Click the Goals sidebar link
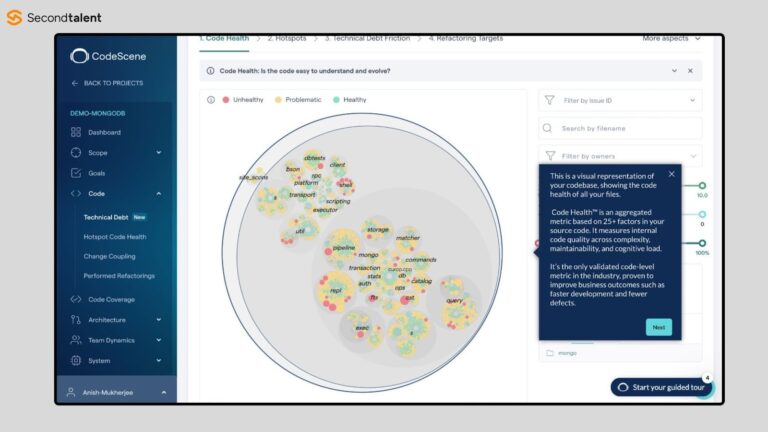The image size is (768, 432). [x=96, y=173]
